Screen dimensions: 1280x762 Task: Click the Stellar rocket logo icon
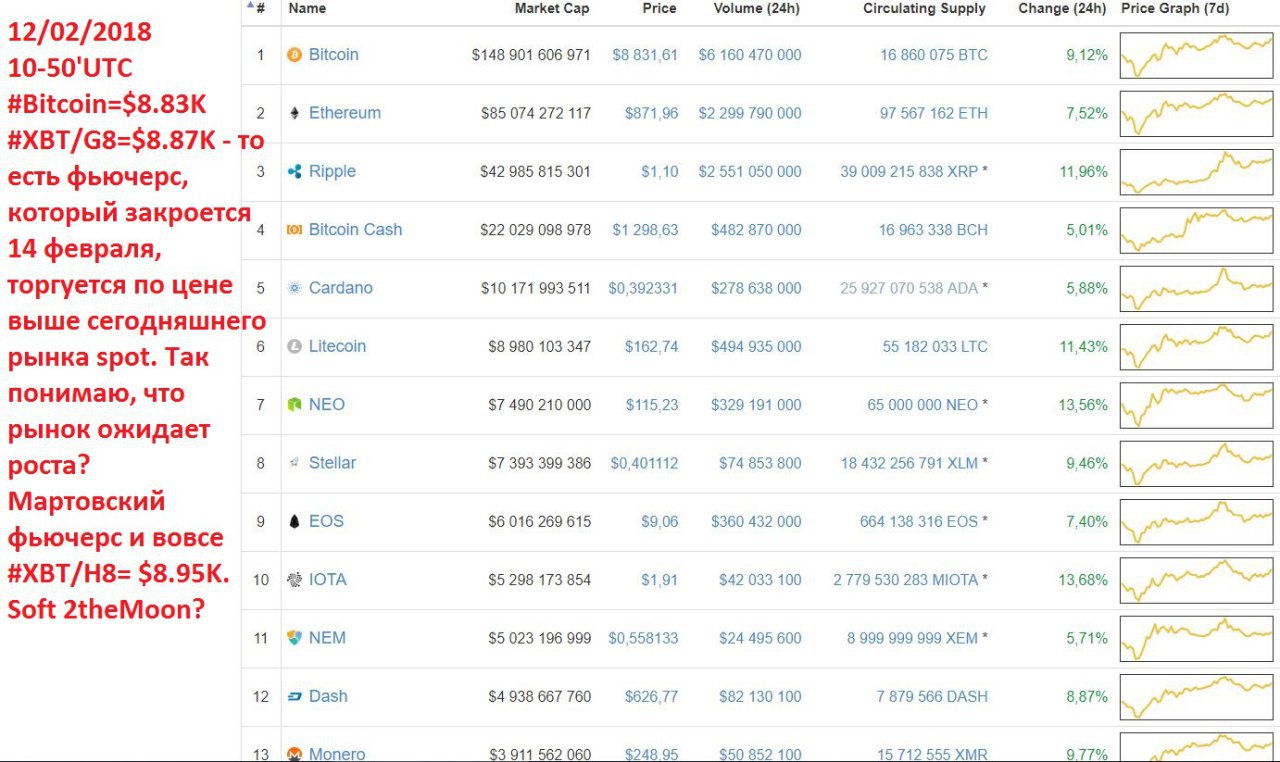(294, 463)
